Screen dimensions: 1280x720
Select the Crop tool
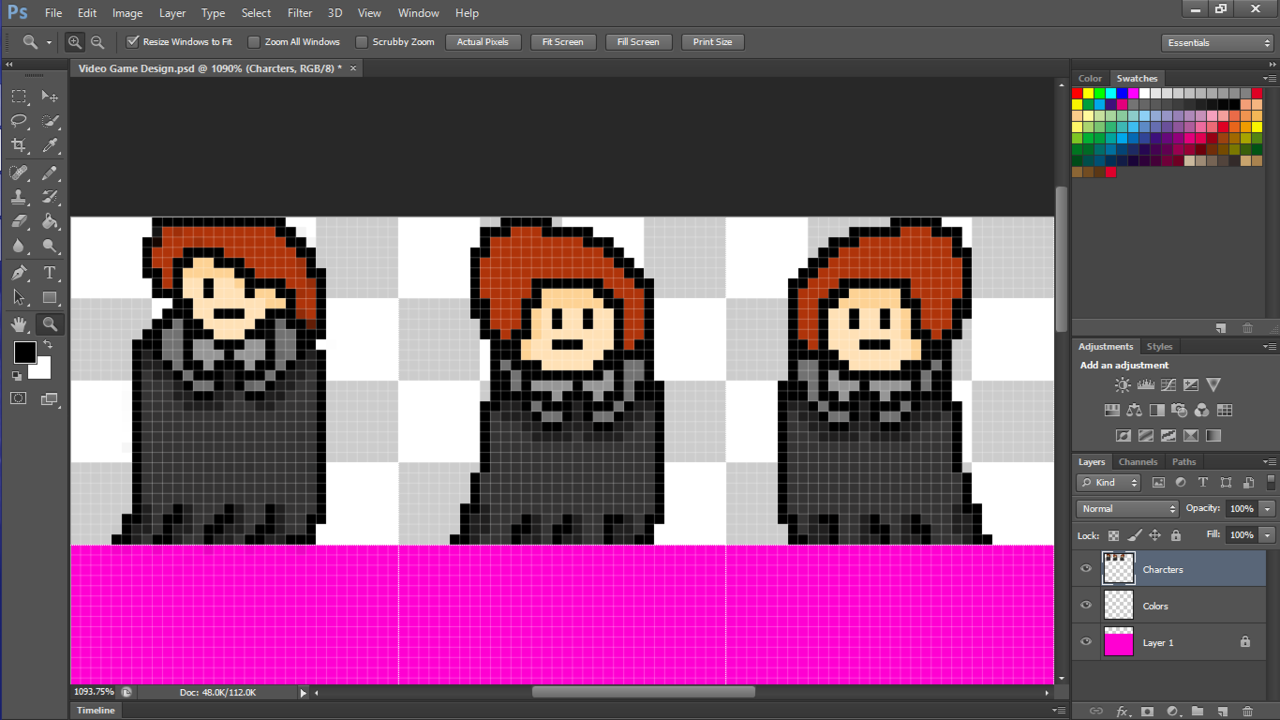click(19, 146)
